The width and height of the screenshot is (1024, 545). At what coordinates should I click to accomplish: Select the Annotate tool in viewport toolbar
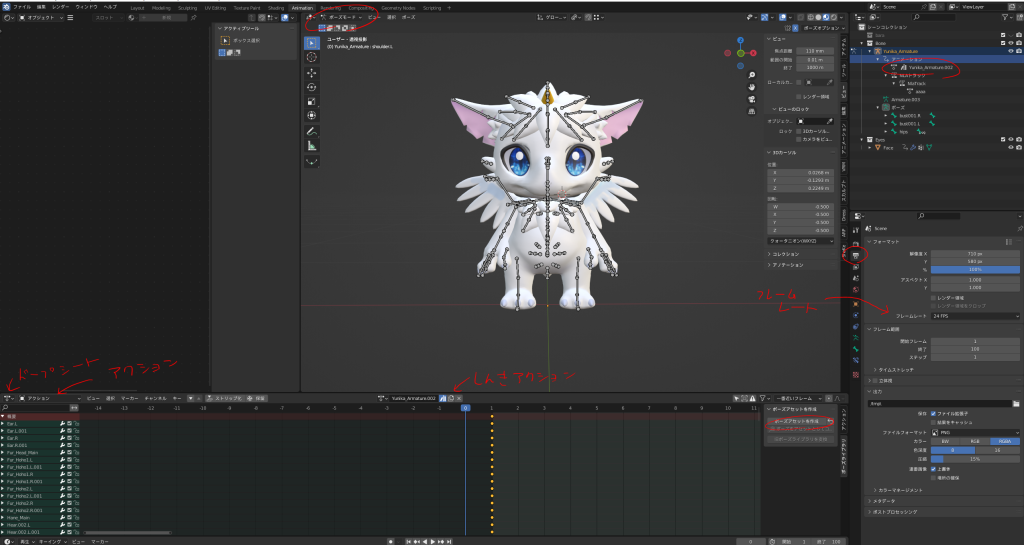tap(311, 130)
